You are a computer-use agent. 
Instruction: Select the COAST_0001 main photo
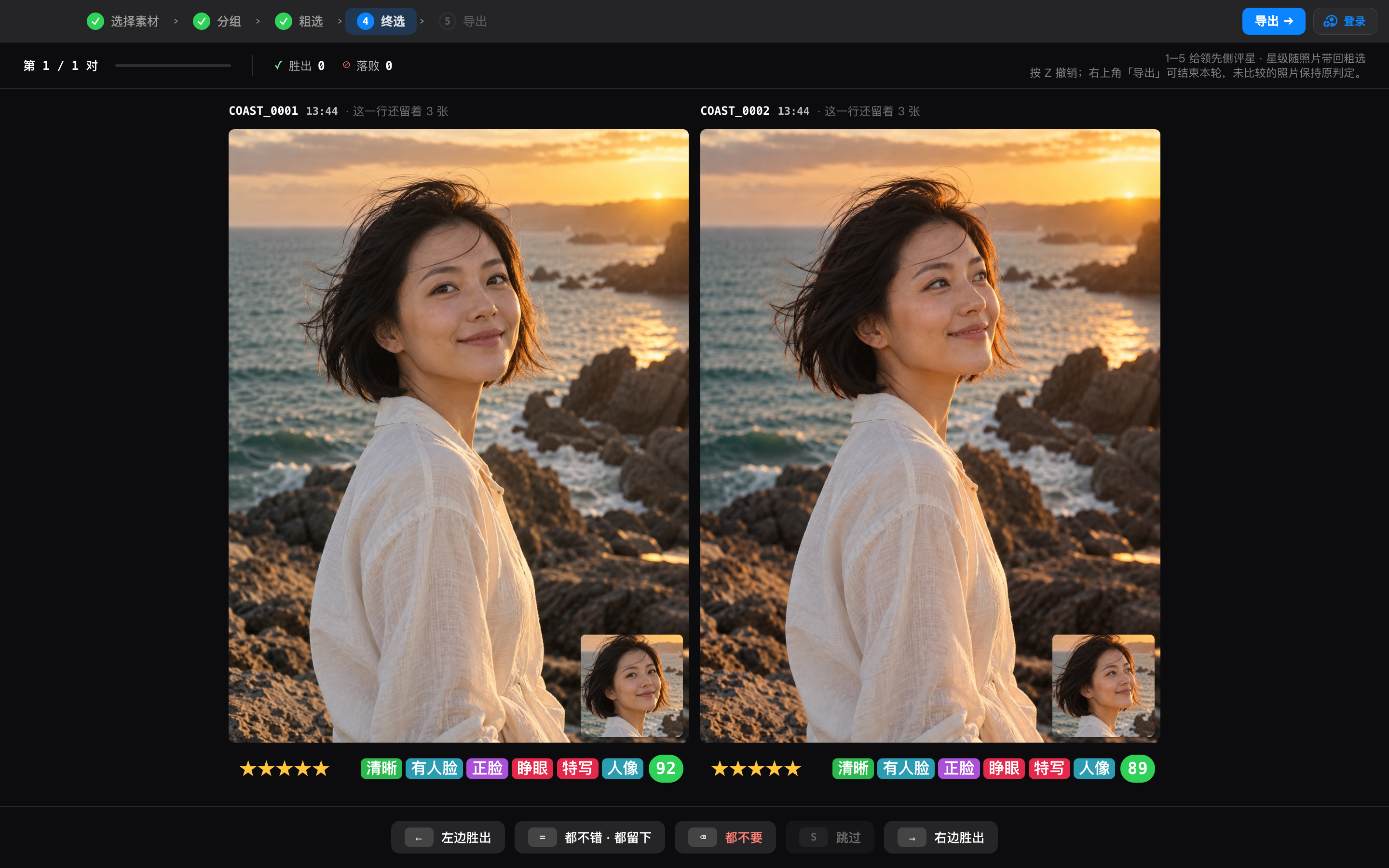459,436
